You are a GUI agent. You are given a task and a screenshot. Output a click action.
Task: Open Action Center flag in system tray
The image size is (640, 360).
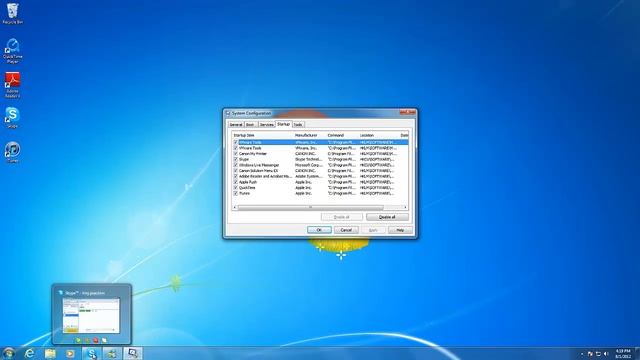(x=590, y=354)
